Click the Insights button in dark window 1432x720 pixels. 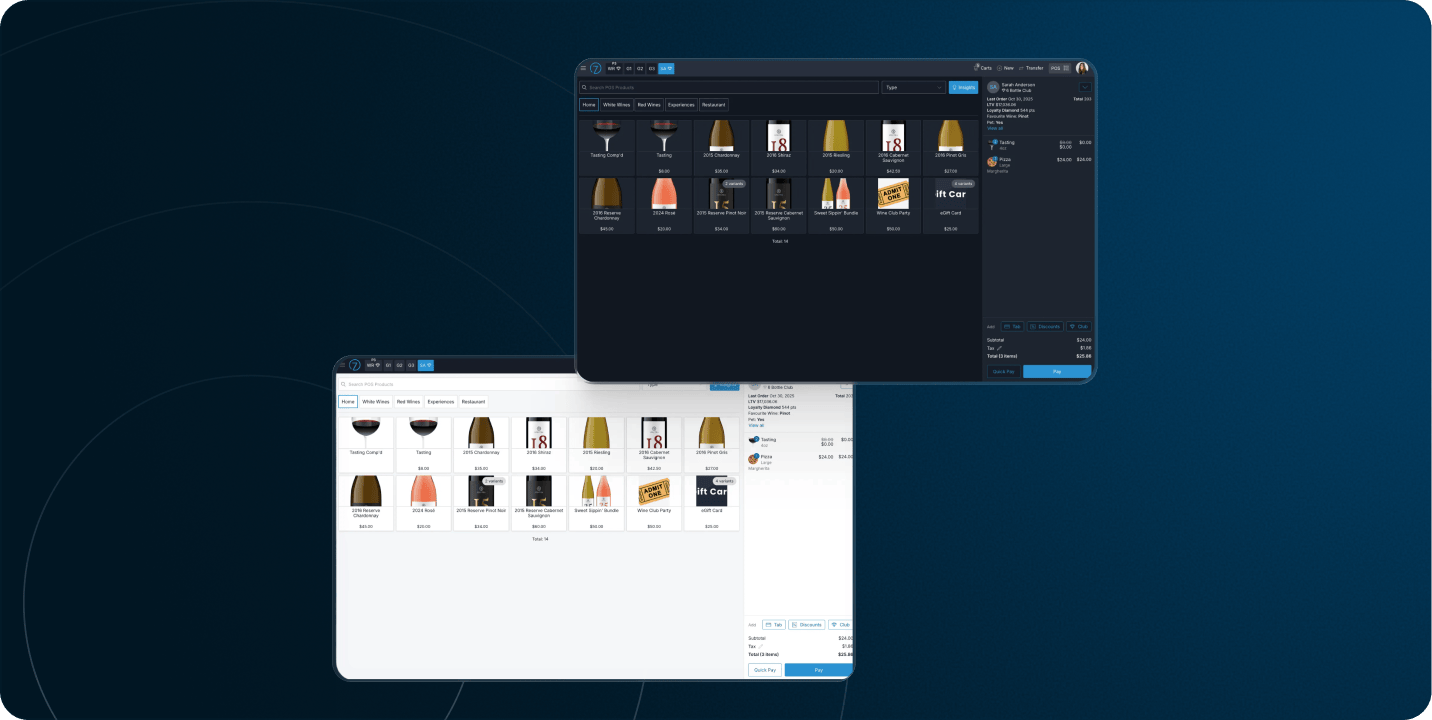(963, 87)
